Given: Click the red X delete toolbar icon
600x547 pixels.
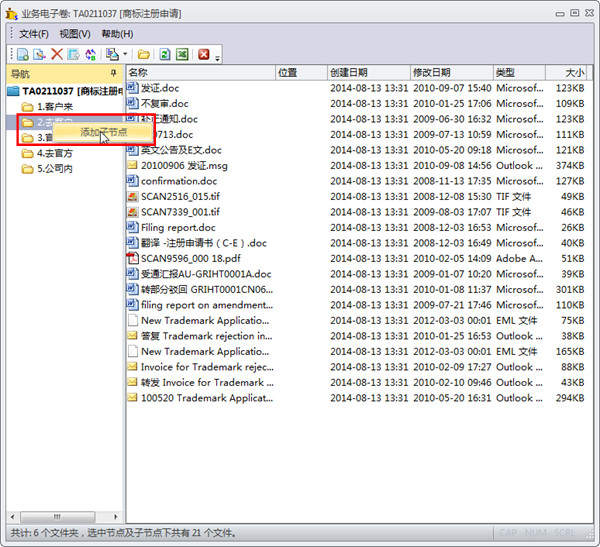Looking at the screenshot, I should (57, 54).
